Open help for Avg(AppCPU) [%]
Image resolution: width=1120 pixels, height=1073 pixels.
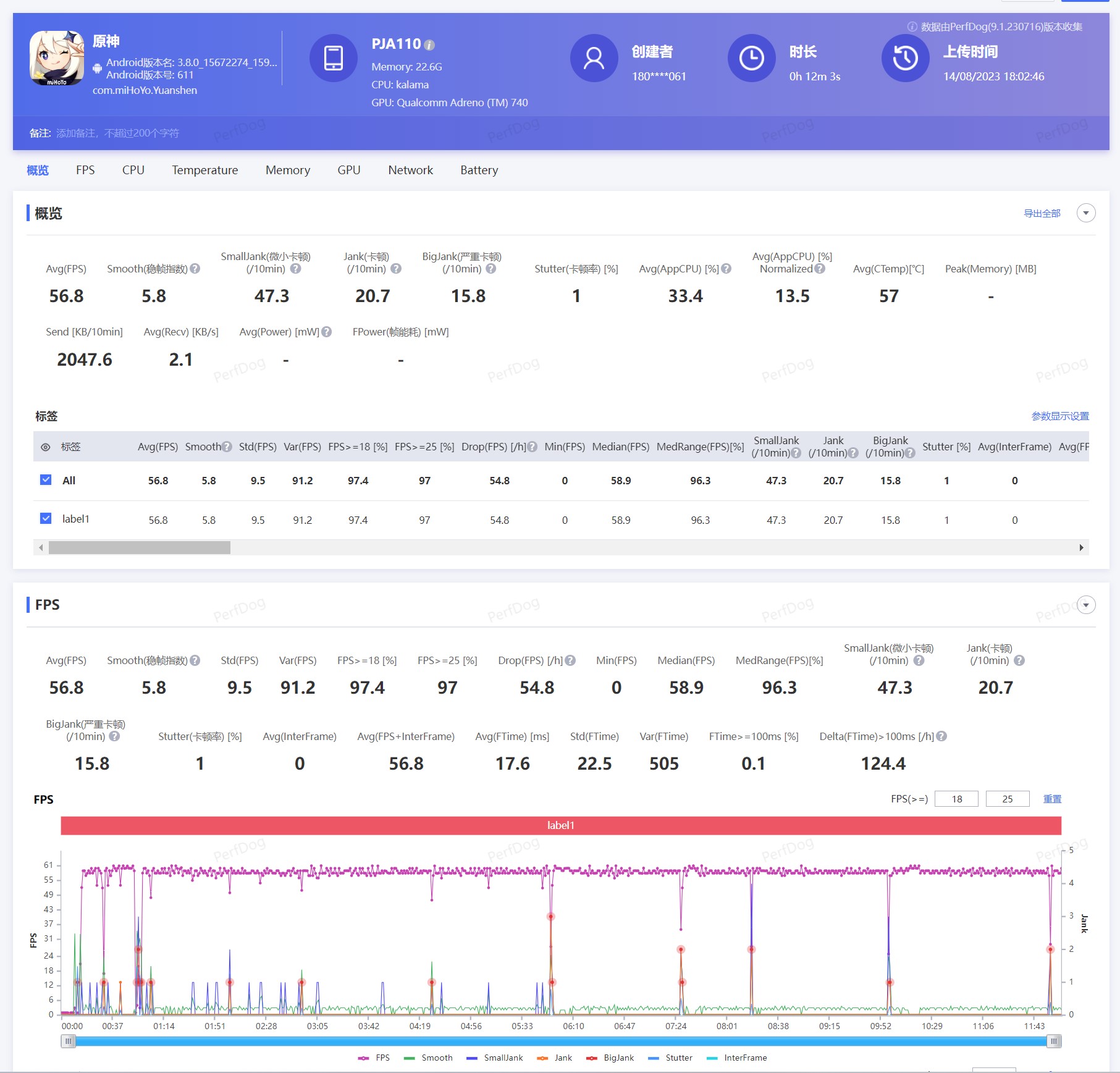pyautogui.click(x=726, y=269)
